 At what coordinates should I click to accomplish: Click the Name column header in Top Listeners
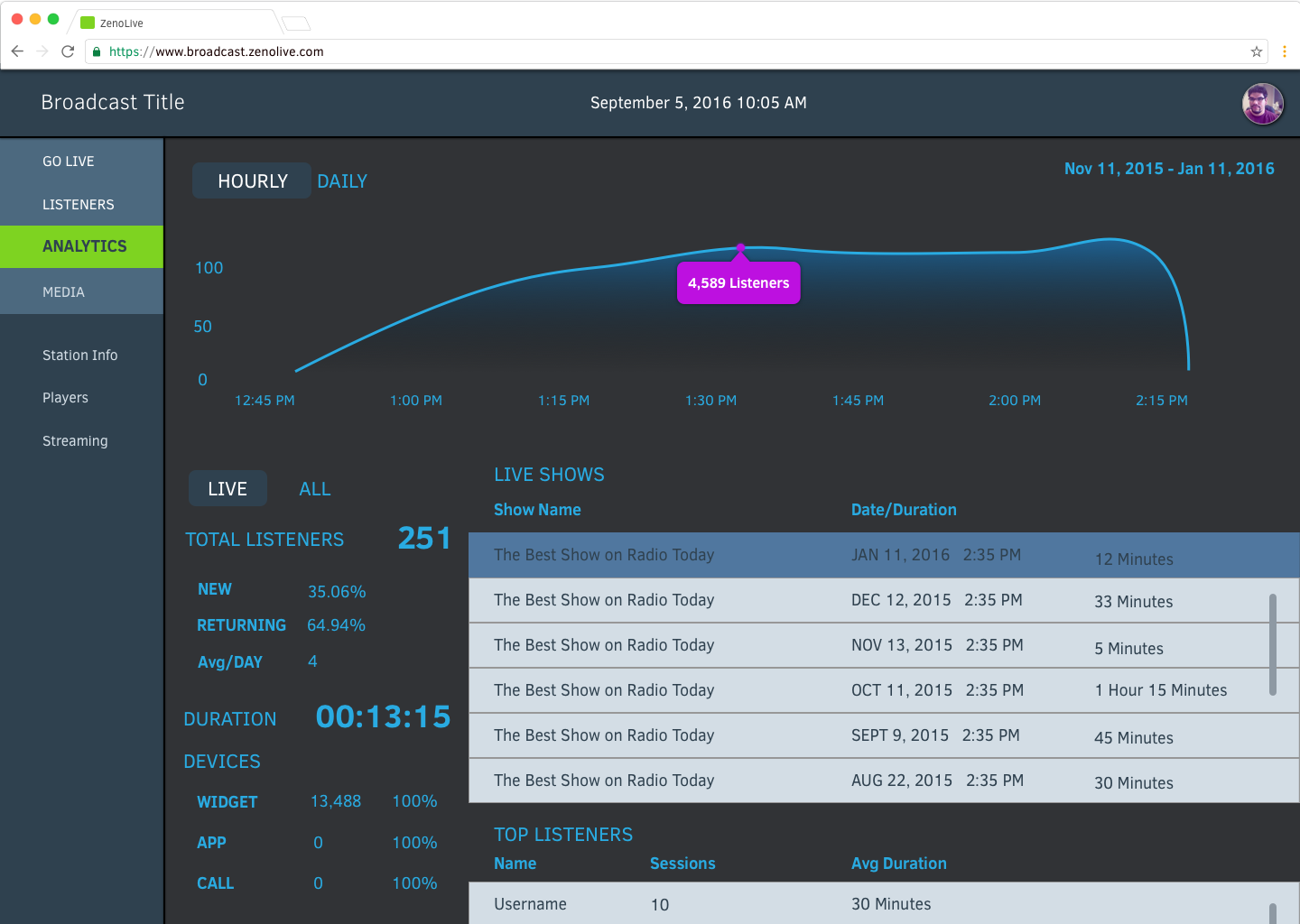(515, 864)
